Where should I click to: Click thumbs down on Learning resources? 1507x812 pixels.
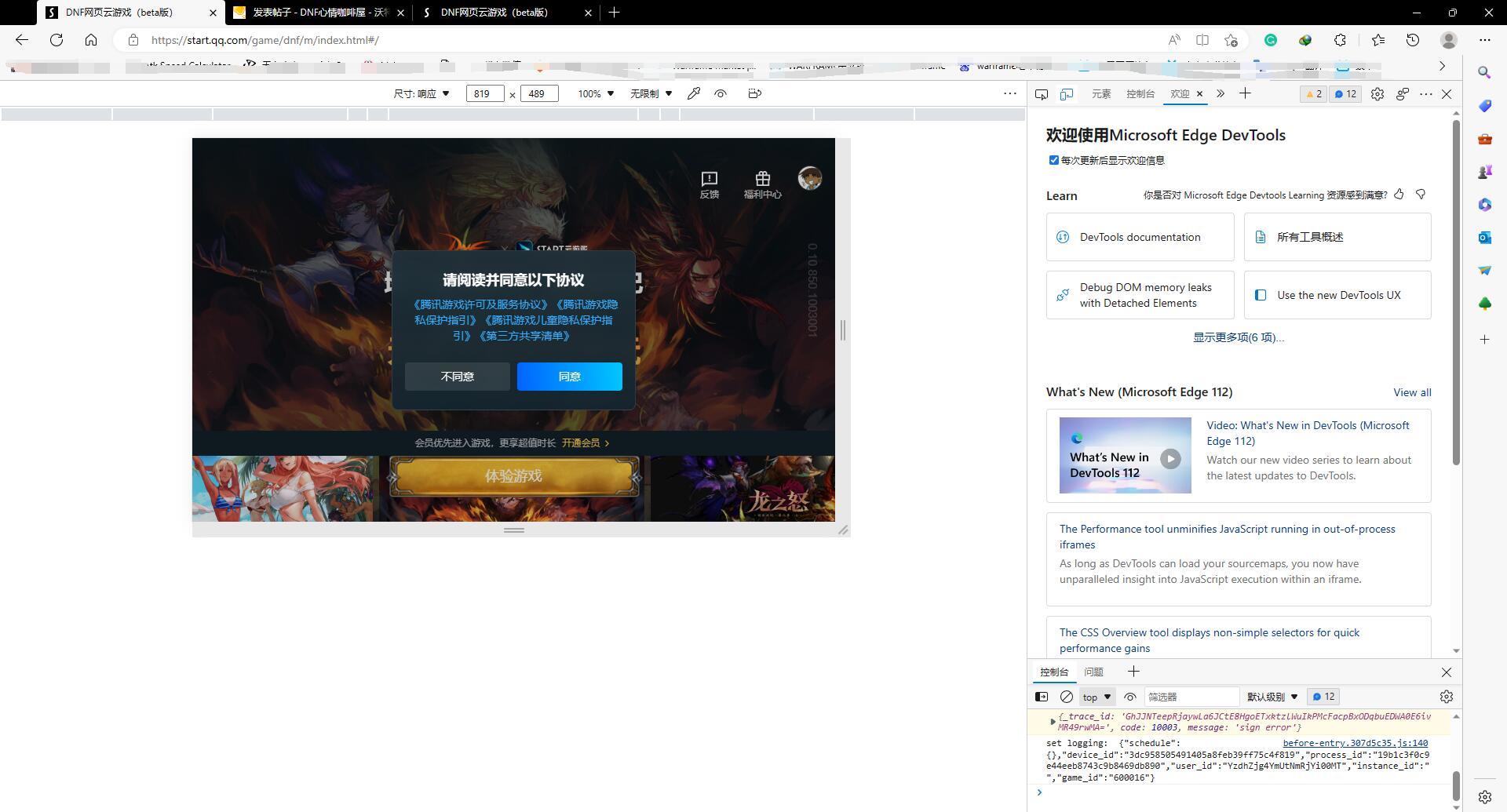pyautogui.click(x=1421, y=195)
